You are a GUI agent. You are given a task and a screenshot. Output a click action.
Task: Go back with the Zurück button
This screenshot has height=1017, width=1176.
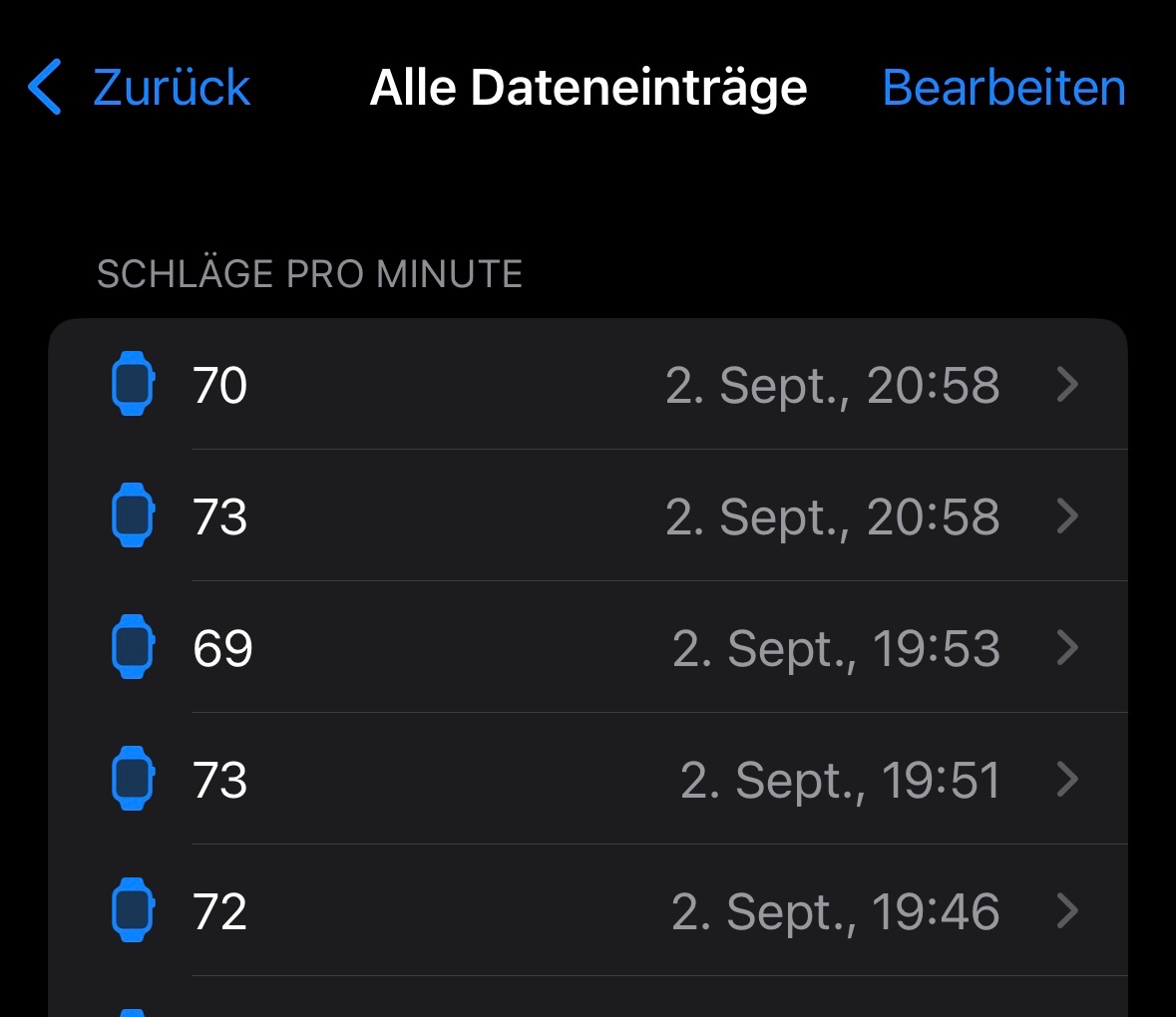(x=171, y=88)
